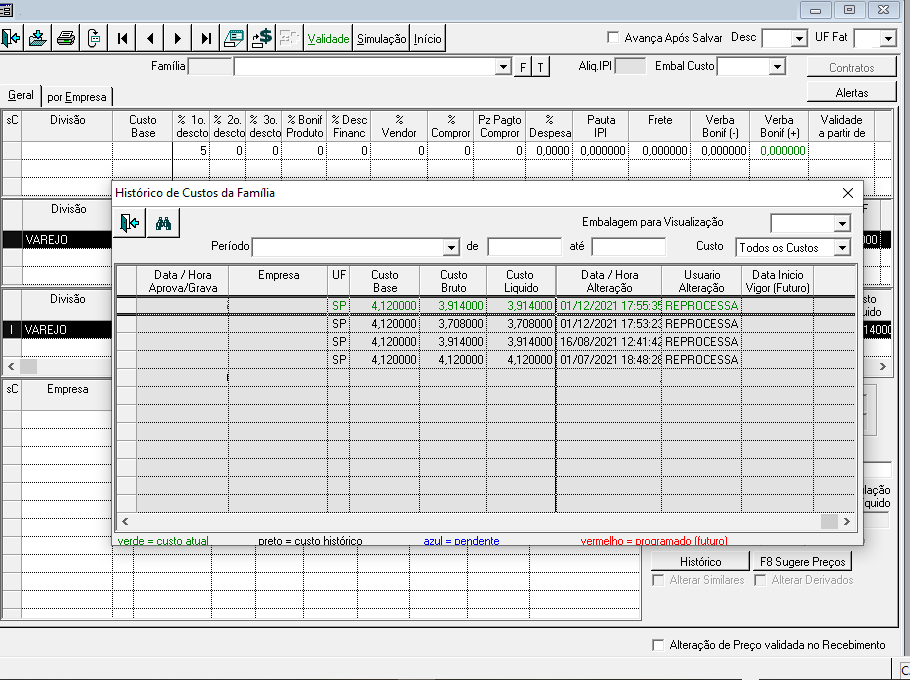Toggle the Alterar Similares checkbox
Image resolution: width=910 pixels, height=680 pixels.
pos(658,580)
